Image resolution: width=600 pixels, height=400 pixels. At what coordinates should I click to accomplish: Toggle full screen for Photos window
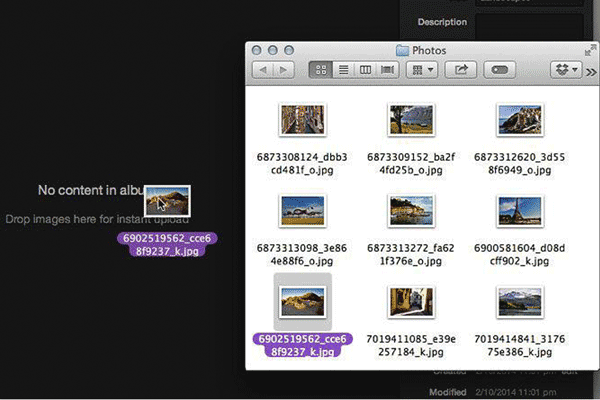(590, 49)
